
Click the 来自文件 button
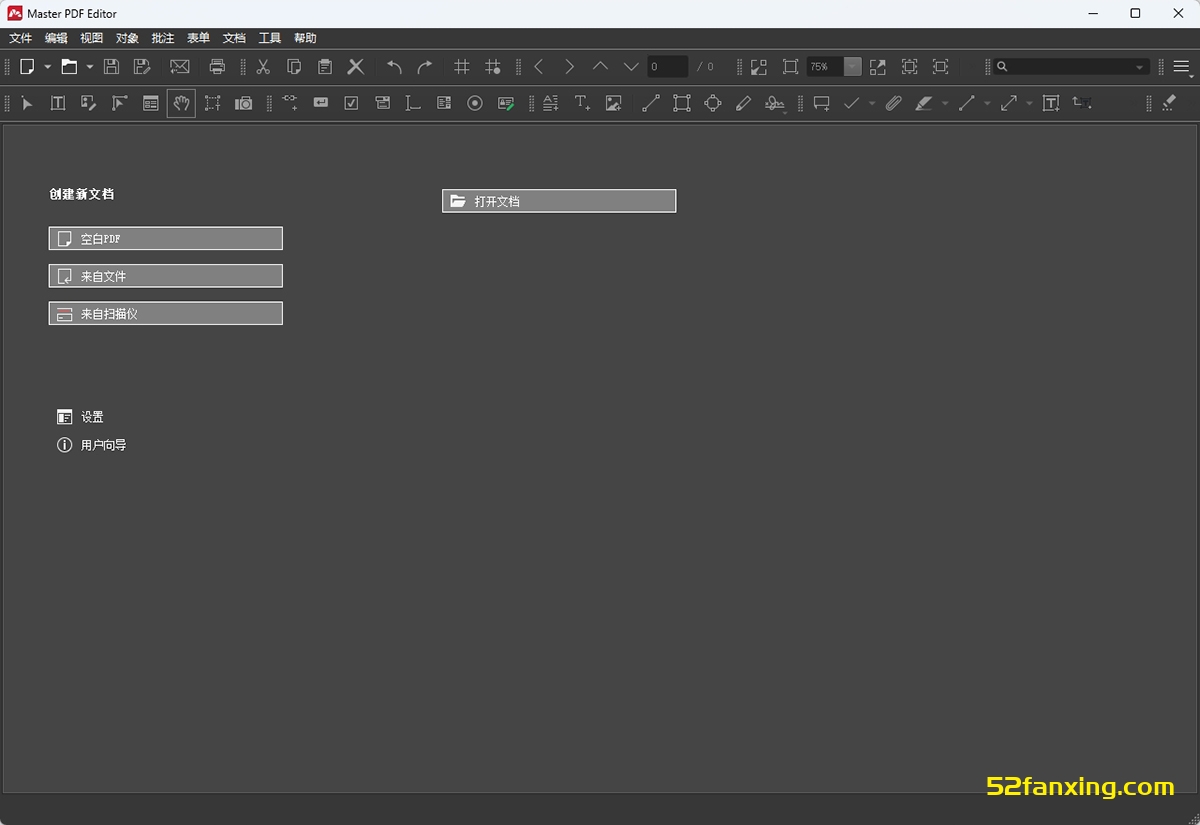pos(166,276)
